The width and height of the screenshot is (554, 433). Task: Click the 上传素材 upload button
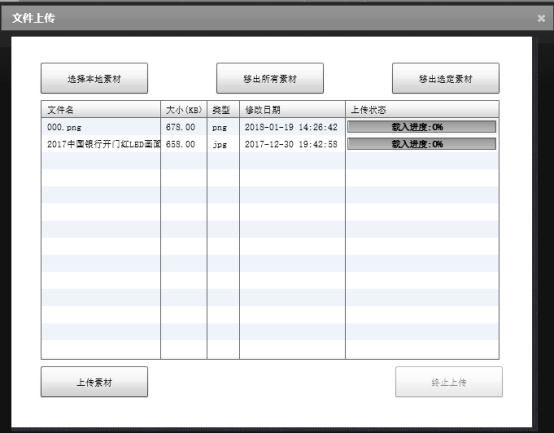point(94,382)
